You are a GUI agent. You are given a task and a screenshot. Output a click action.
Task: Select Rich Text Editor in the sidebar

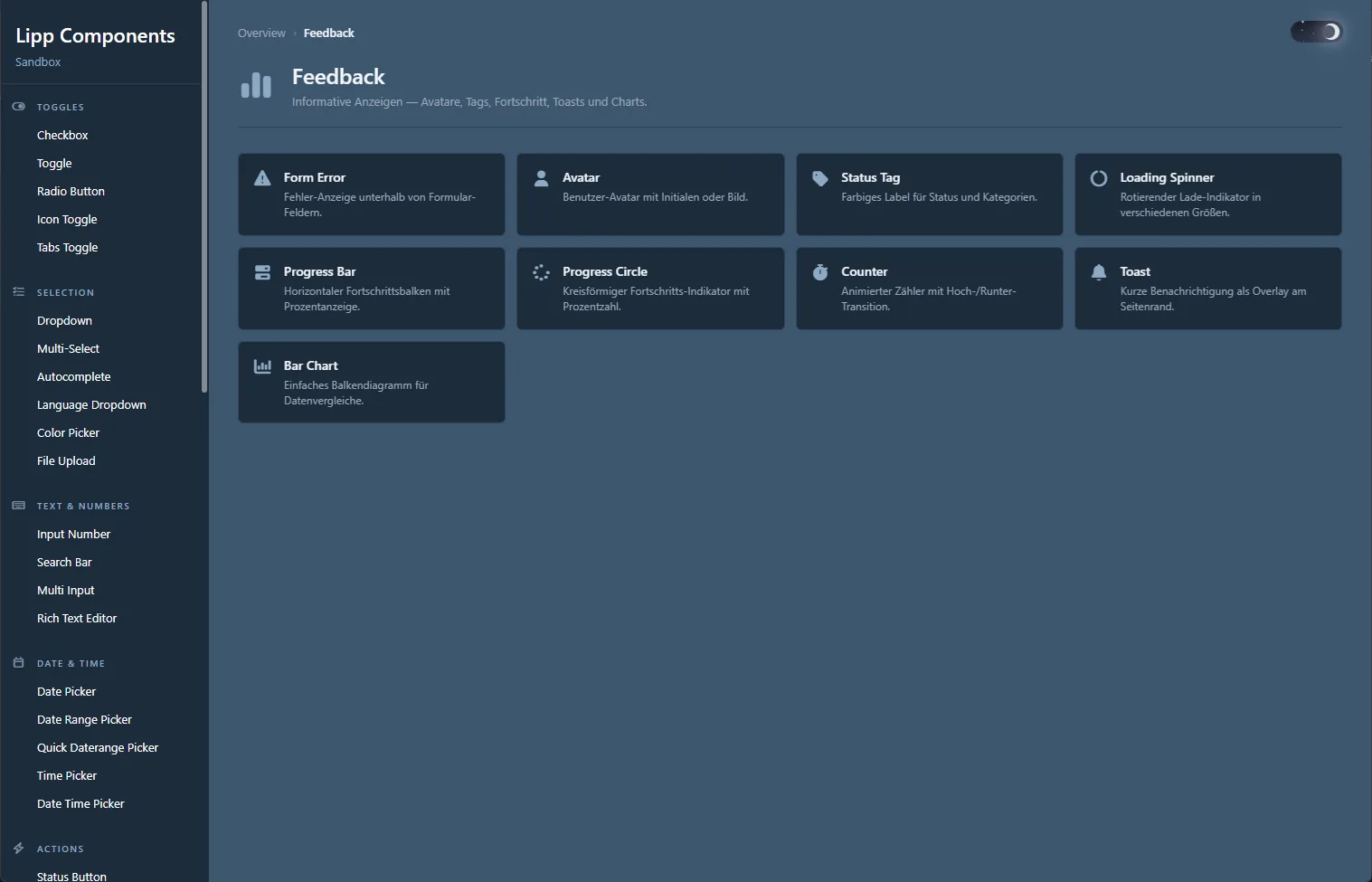coord(77,618)
